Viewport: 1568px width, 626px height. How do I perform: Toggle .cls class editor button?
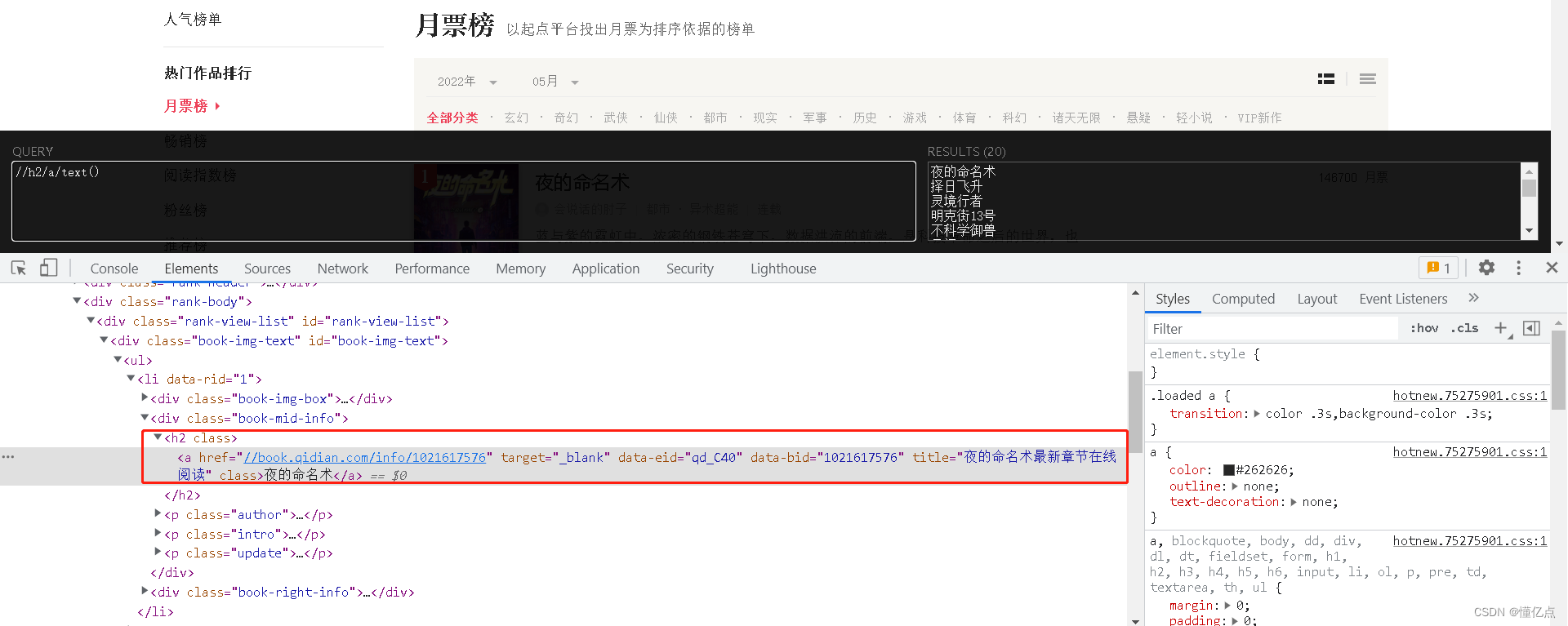(1464, 328)
